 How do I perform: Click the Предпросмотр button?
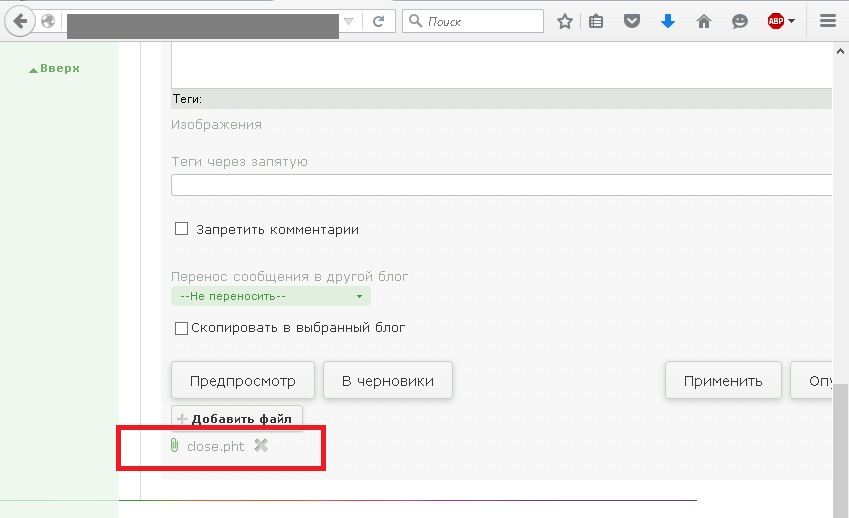[x=243, y=381]
